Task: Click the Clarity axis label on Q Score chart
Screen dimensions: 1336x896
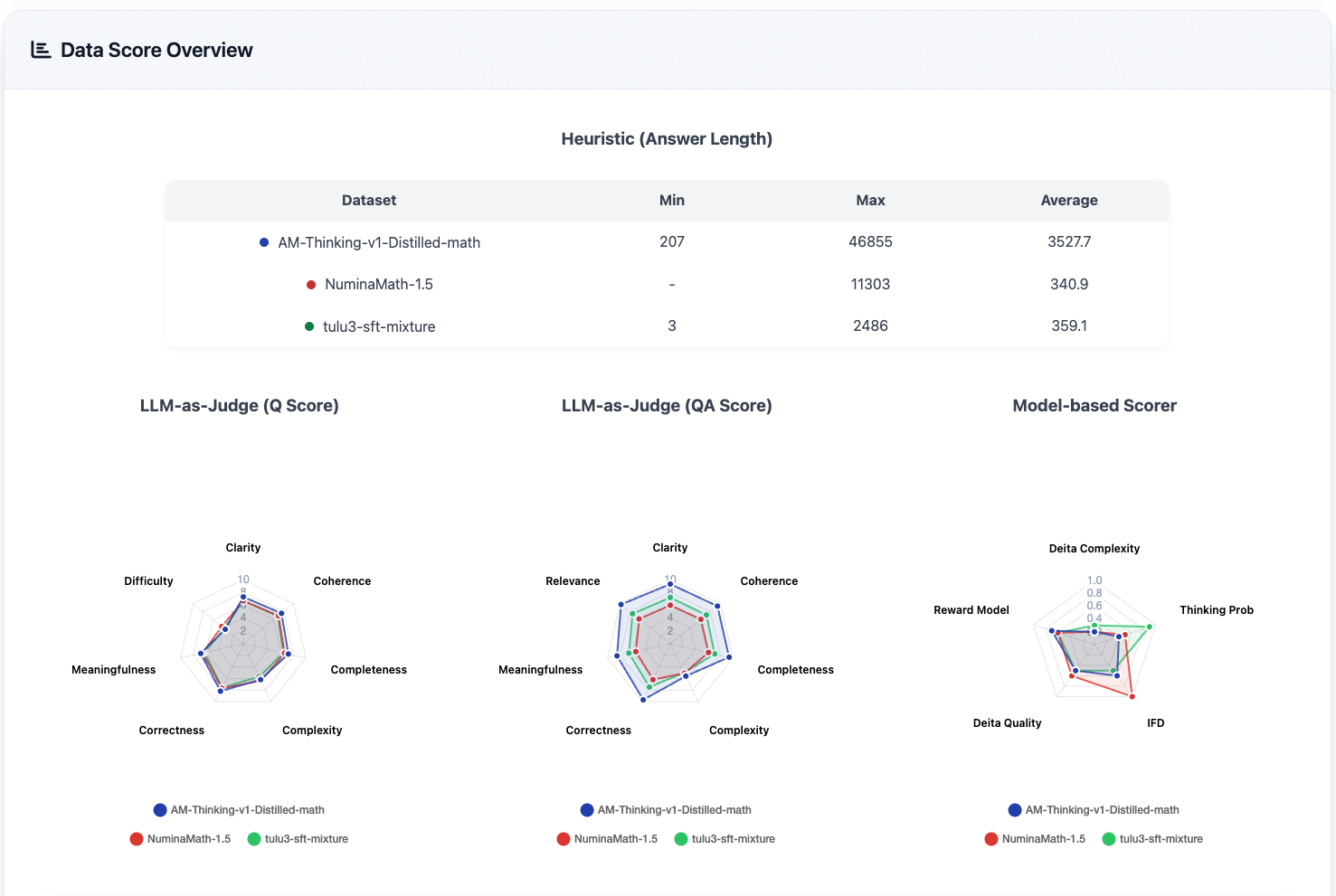Action: point(242,548)
